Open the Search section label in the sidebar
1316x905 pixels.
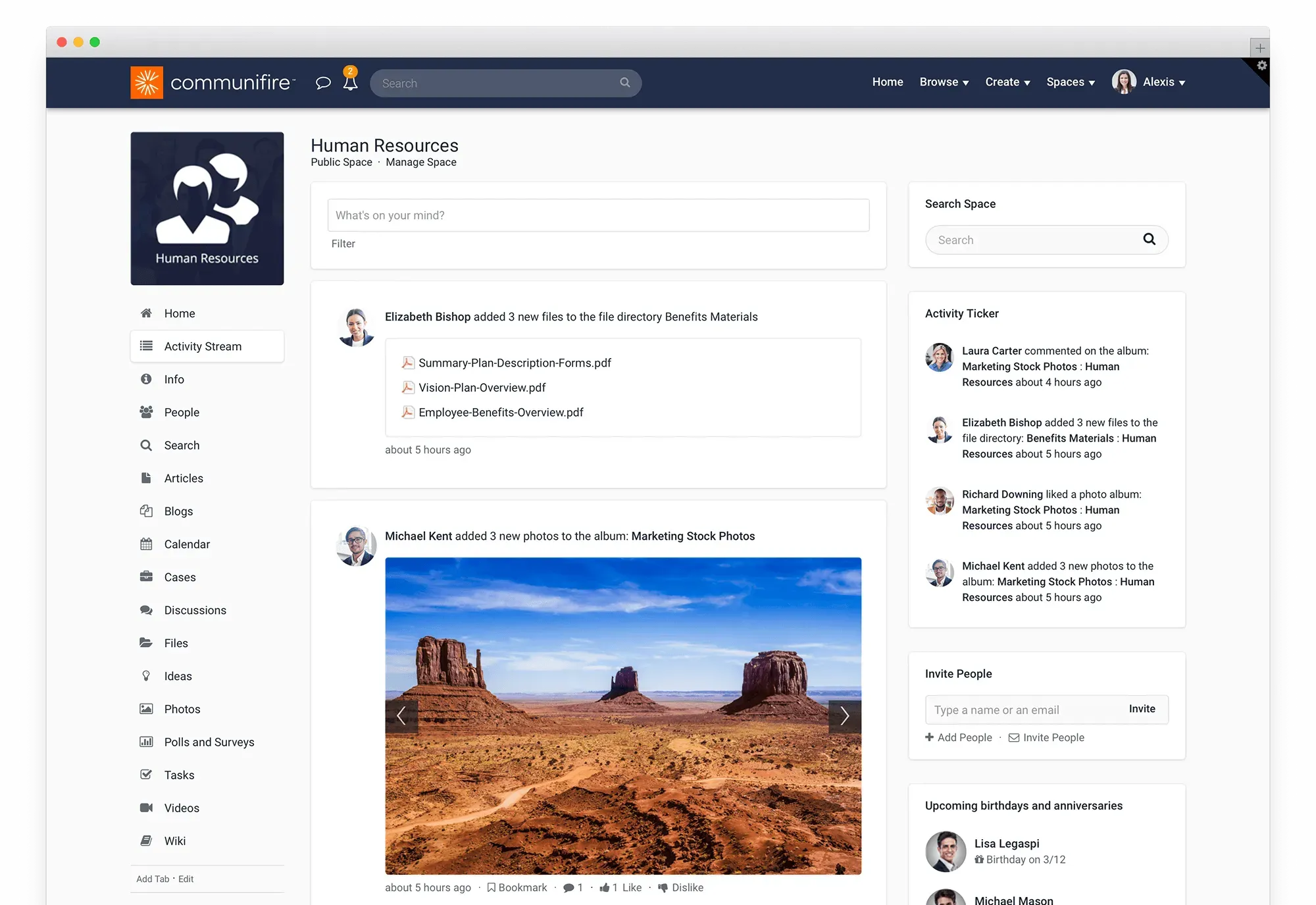coord(182,445)
